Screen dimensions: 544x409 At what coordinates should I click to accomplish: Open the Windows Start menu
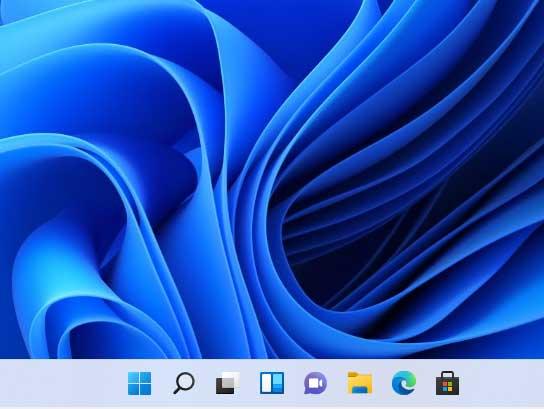pyautogui.click(x=139, y=383)
